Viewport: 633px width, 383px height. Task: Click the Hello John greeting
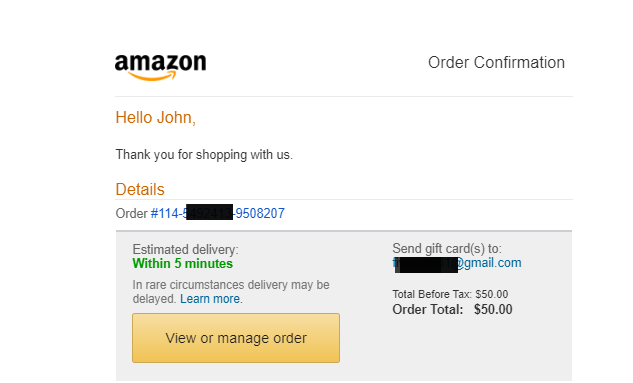click(x=155, y=117)
